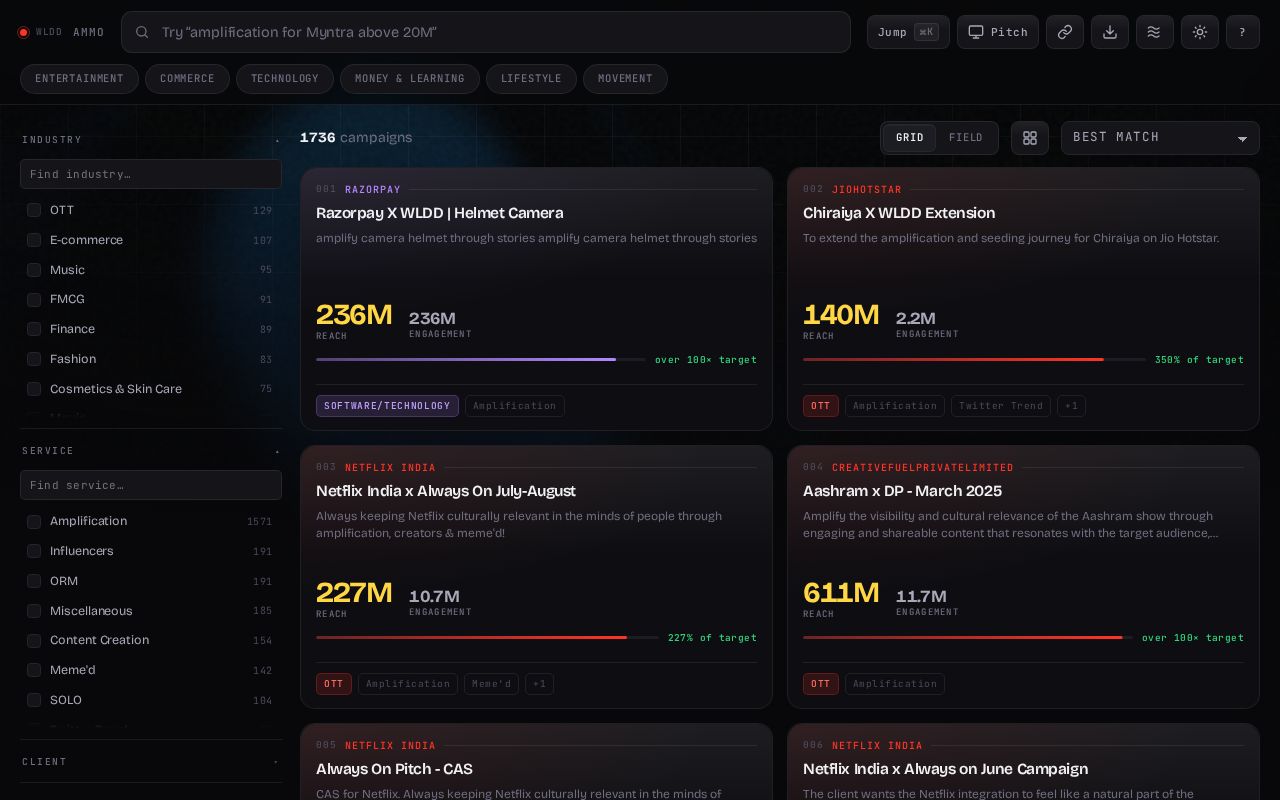Switch to Grid view
The height and width of the screenshot is (800, 1280).
(x=910, y=138)
